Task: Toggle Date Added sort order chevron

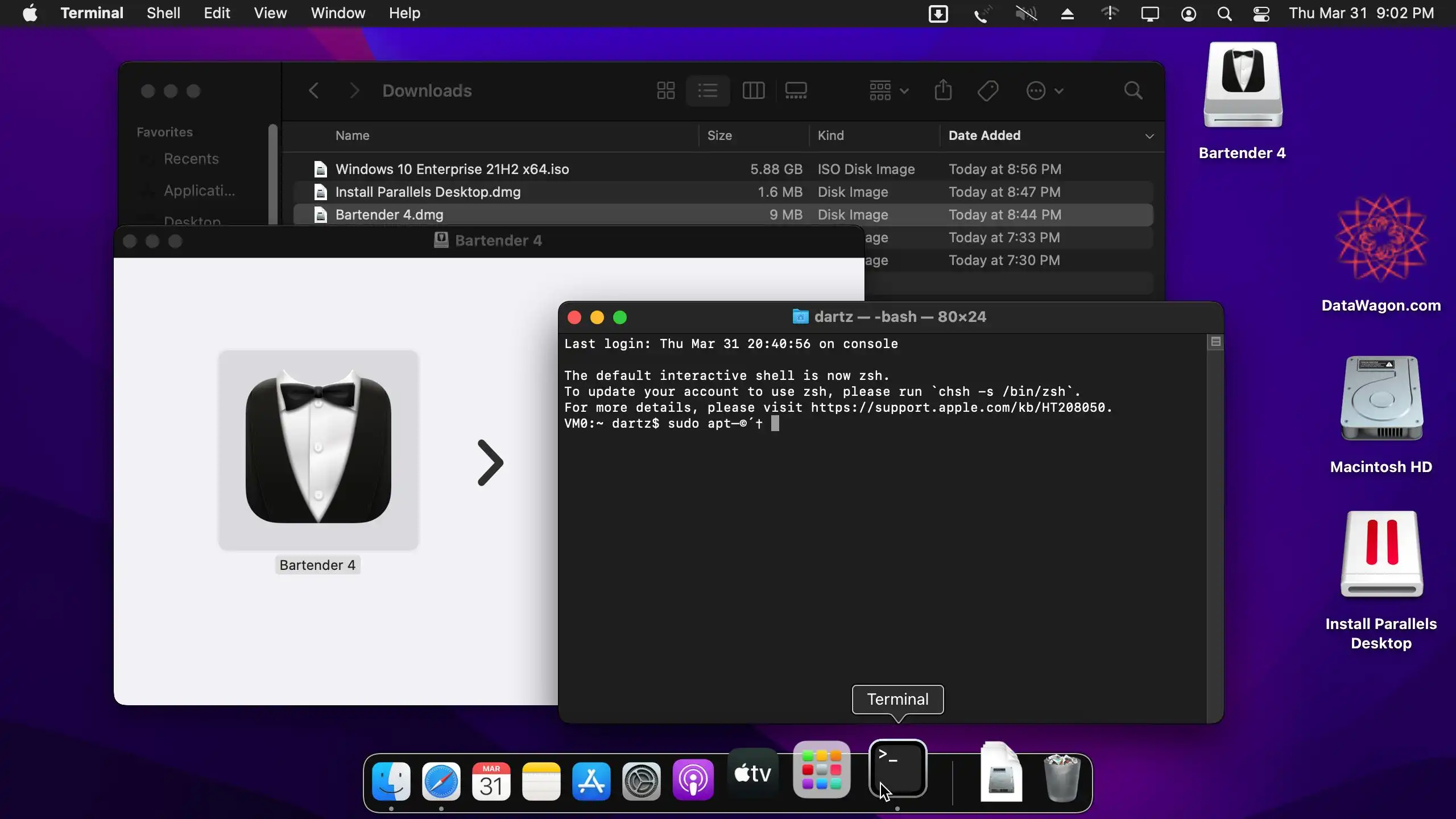Action: 1149,136
